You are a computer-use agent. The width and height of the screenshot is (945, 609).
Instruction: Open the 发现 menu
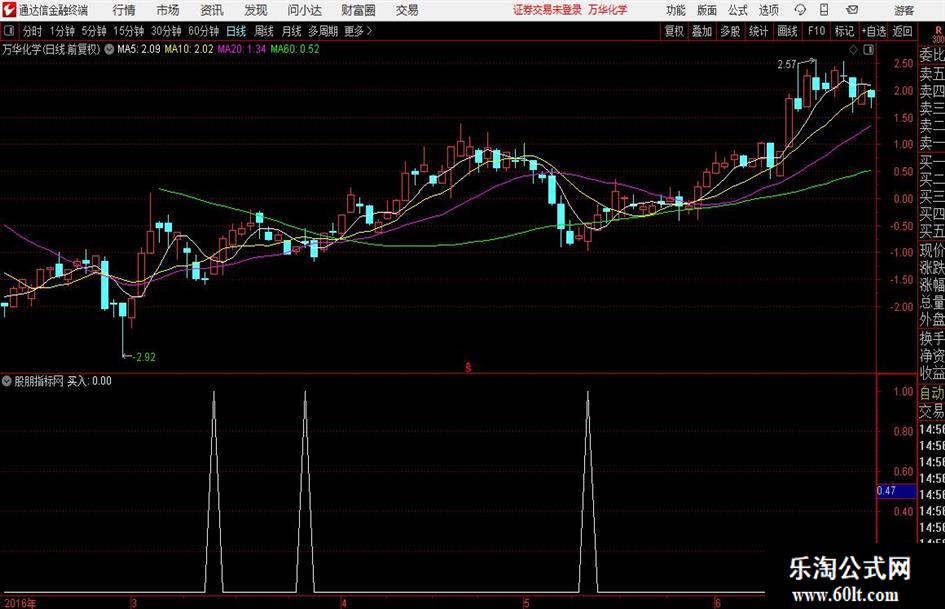(256, 10)
